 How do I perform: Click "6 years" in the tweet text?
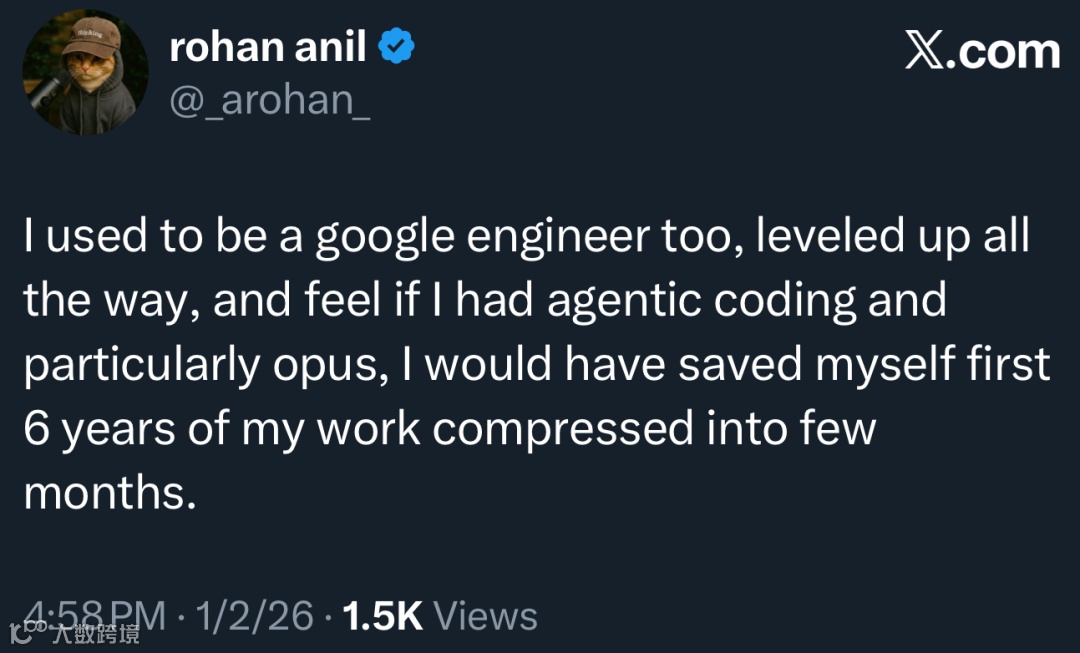coord(99,430)
